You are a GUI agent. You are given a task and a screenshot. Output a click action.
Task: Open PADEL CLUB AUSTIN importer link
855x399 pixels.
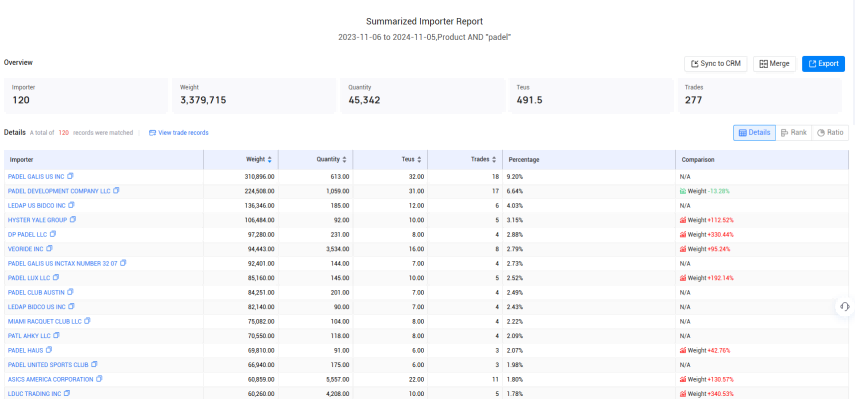36,292
